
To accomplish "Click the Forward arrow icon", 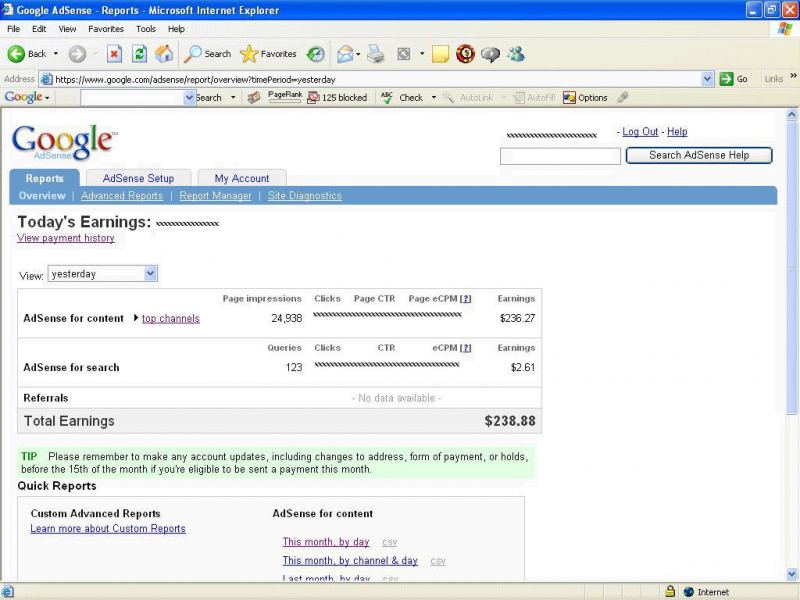I will [x=78, y=54].
